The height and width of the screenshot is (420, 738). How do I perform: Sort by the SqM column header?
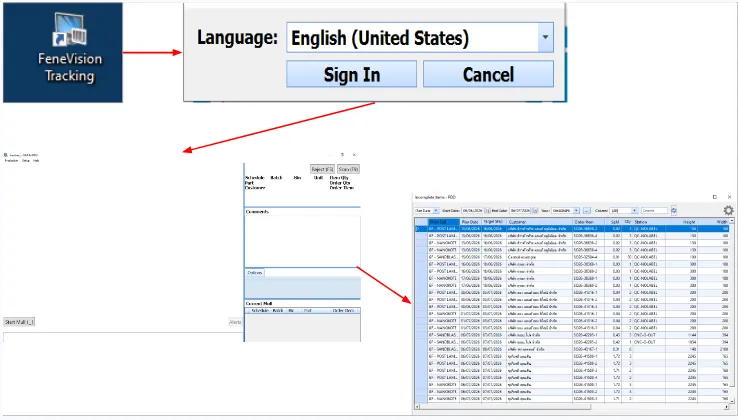tap(613, 222)
